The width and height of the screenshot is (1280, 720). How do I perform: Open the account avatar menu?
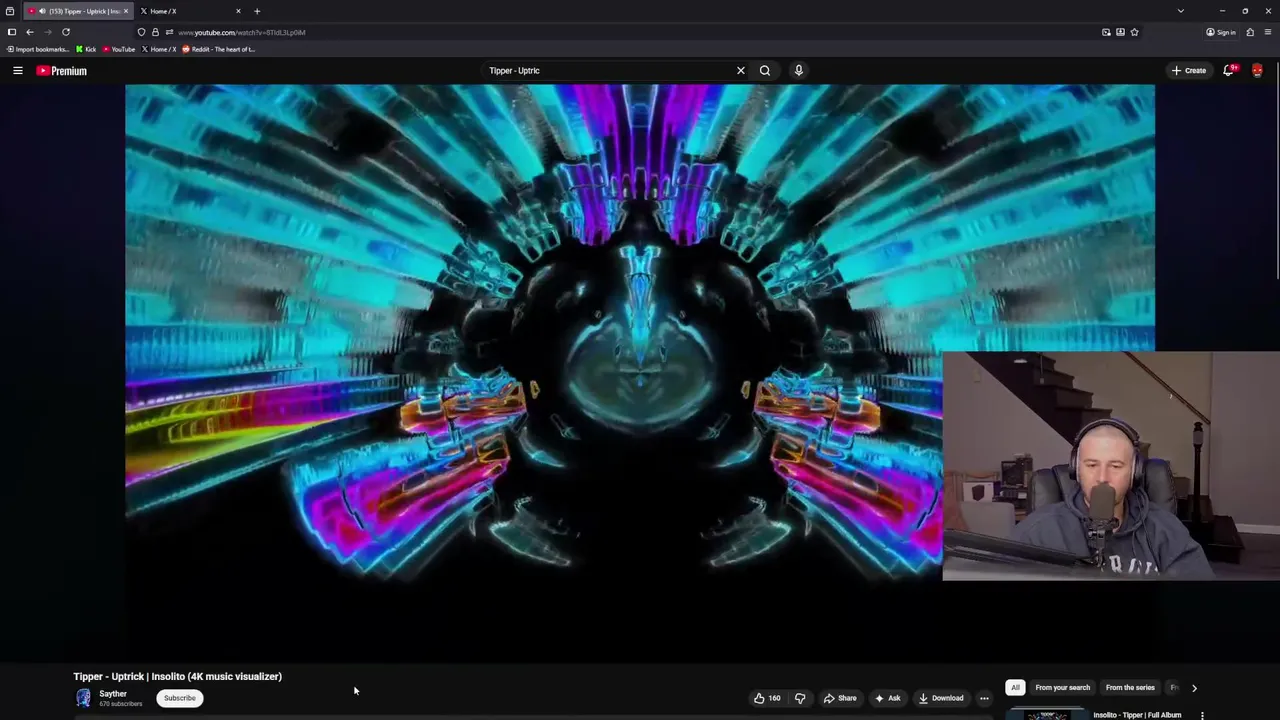(x=1257, y=70)
